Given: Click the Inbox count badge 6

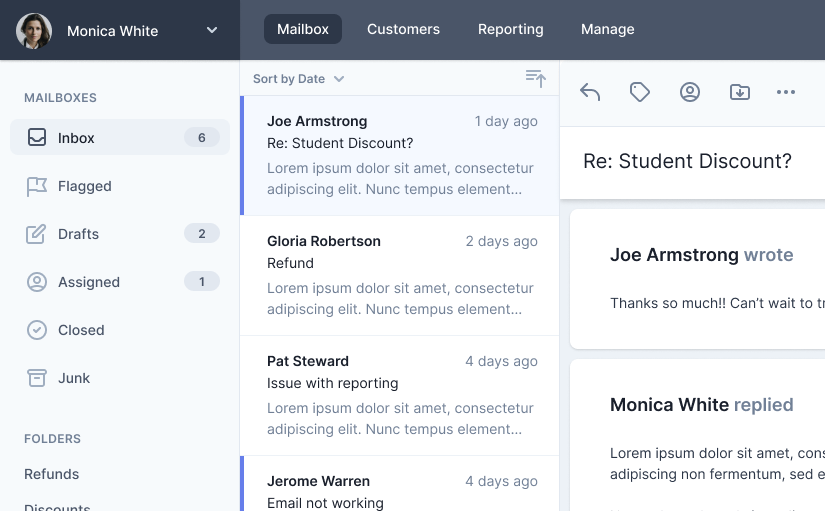Looking at the screenshot, I should [x=202, y=137].
